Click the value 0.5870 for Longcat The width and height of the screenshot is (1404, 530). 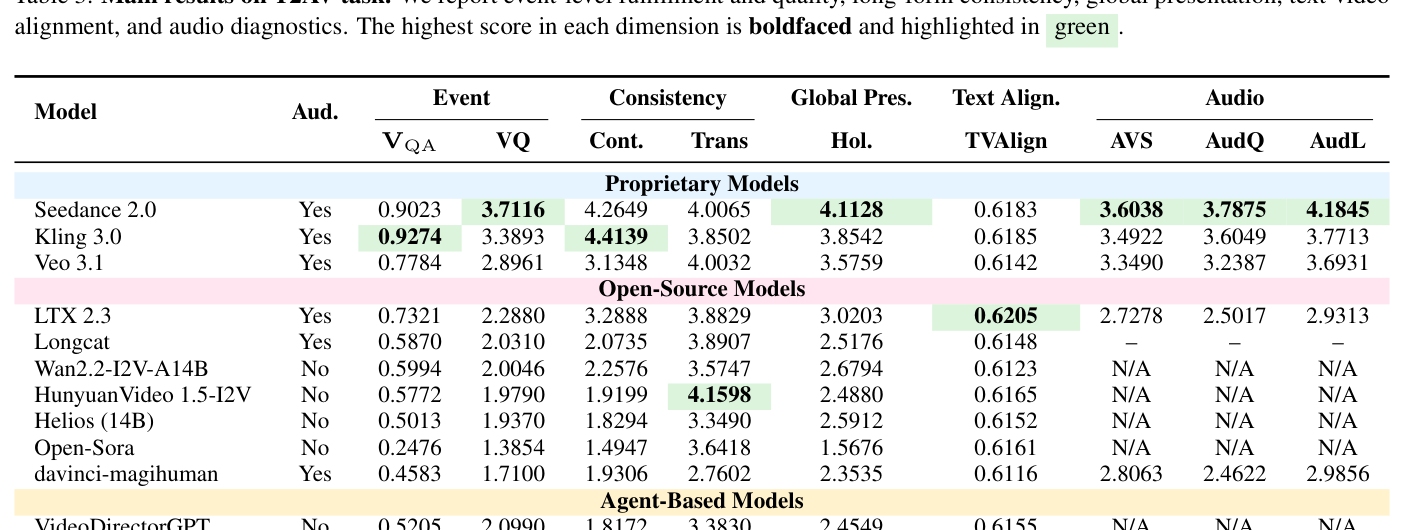tap(410, 342)
